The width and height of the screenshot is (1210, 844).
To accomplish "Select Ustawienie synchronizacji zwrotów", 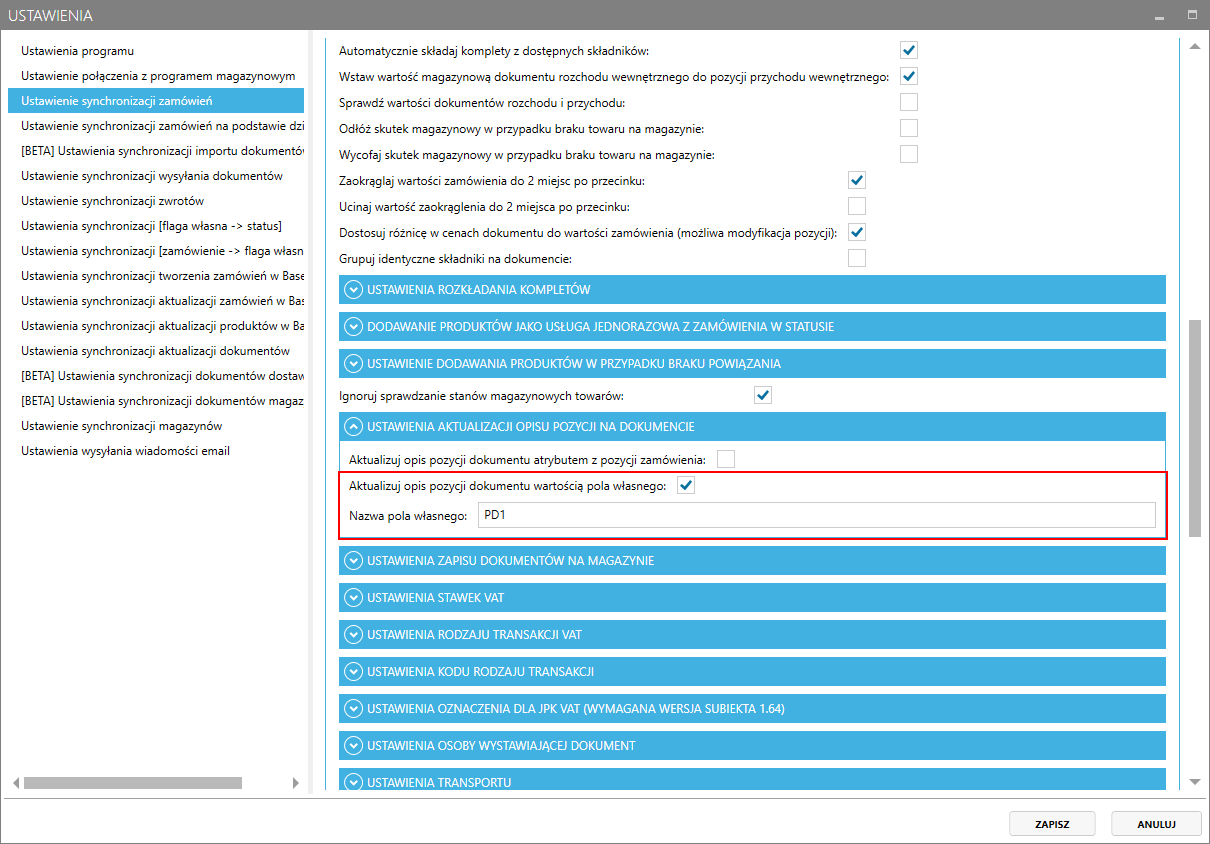I will tap(112, 201).
